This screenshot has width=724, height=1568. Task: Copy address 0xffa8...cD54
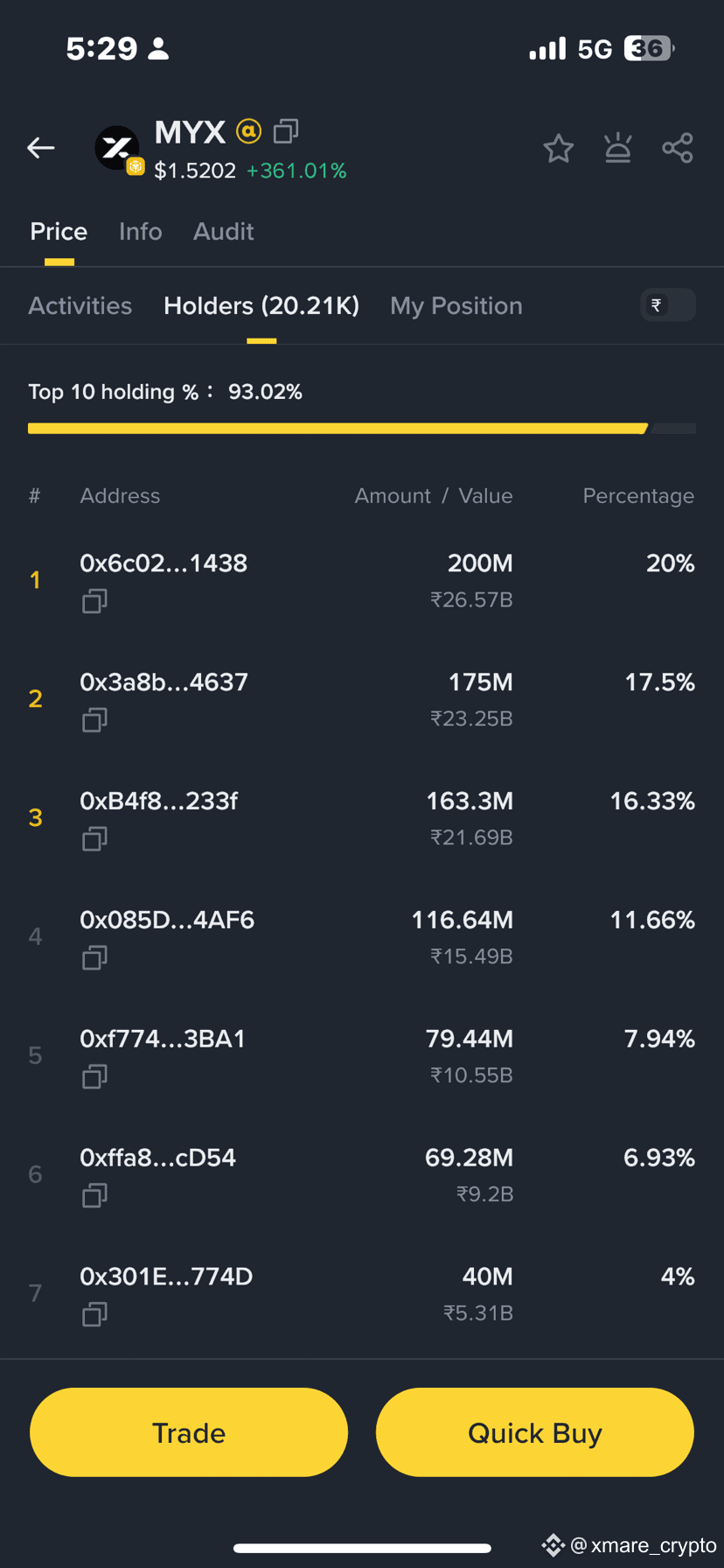click(x=94, y=1195)
